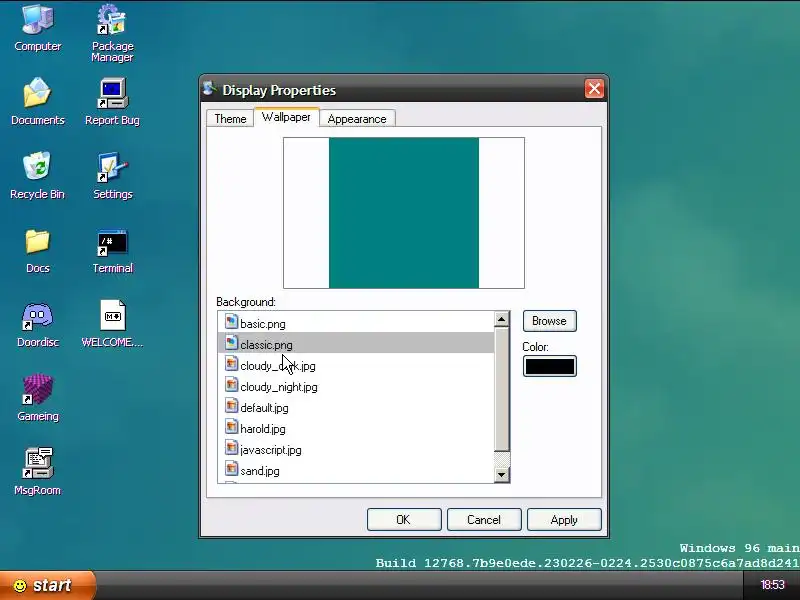Viewport: 800px width, 600px height.
Task: Click the background list scrollbar thumb
Action: [502, 389]
